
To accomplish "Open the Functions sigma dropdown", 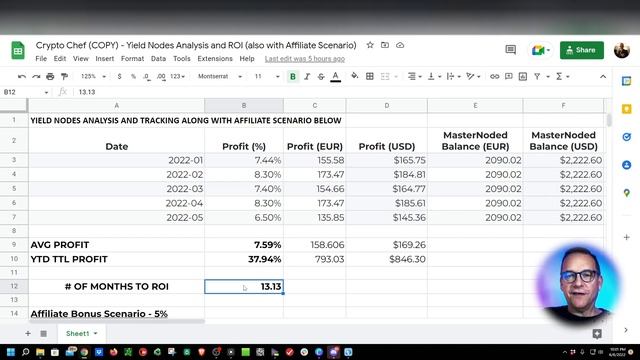I will [x=562, y=76].
